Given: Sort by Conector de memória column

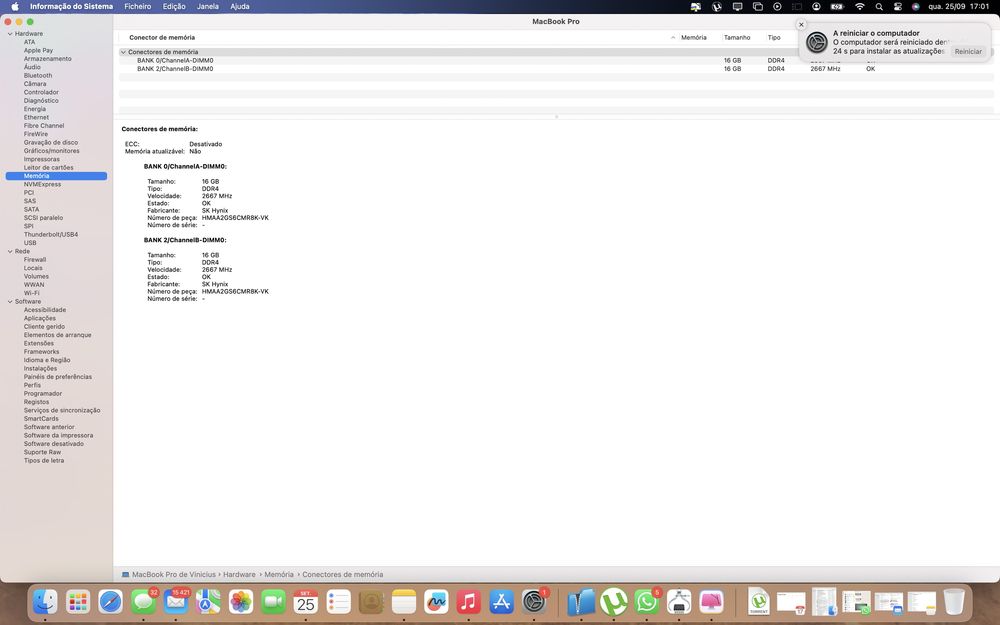Looking at the screenshot, I should (x=162, y=38).
